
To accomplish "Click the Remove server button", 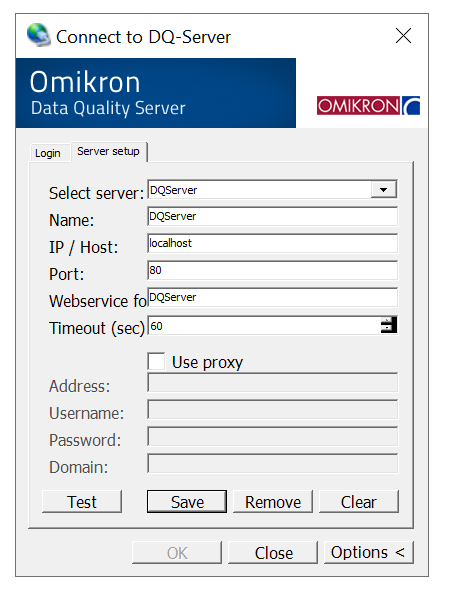I will (273, 502).
